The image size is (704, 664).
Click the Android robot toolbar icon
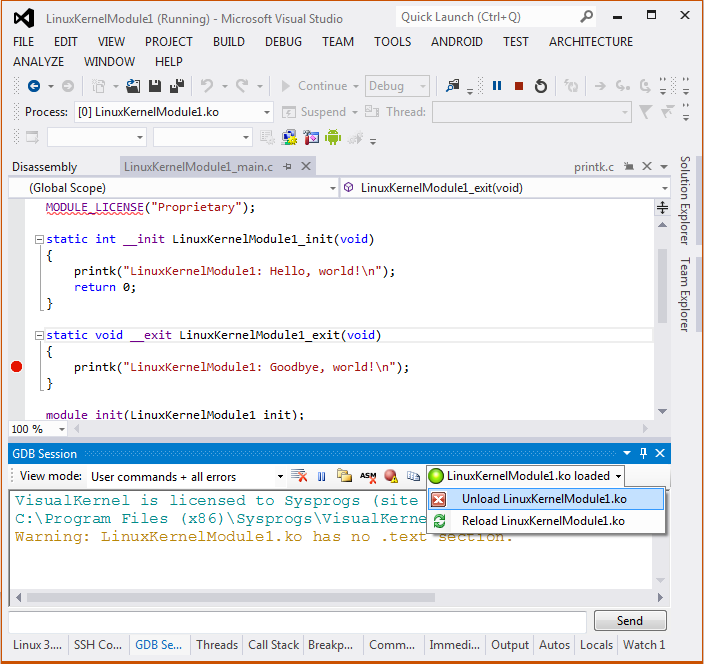333,137
